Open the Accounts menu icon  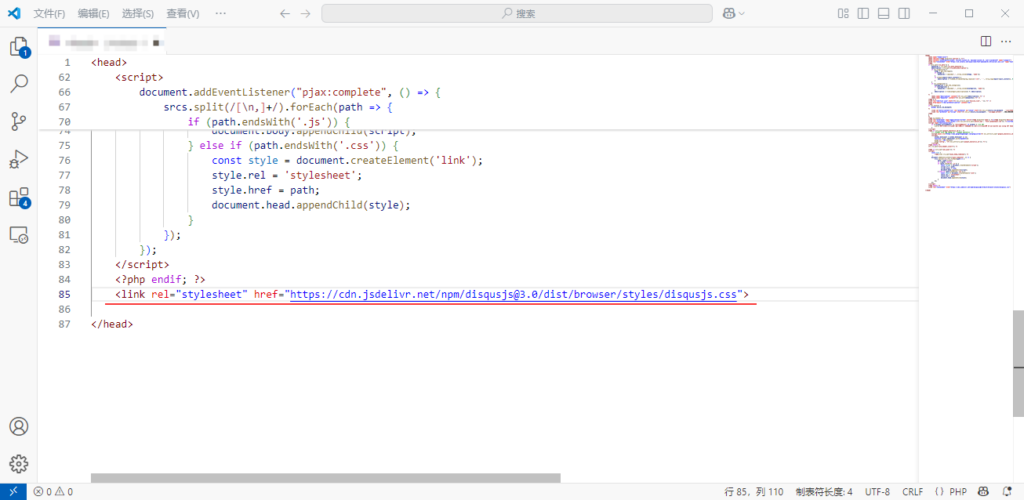(x=19, y=427)
